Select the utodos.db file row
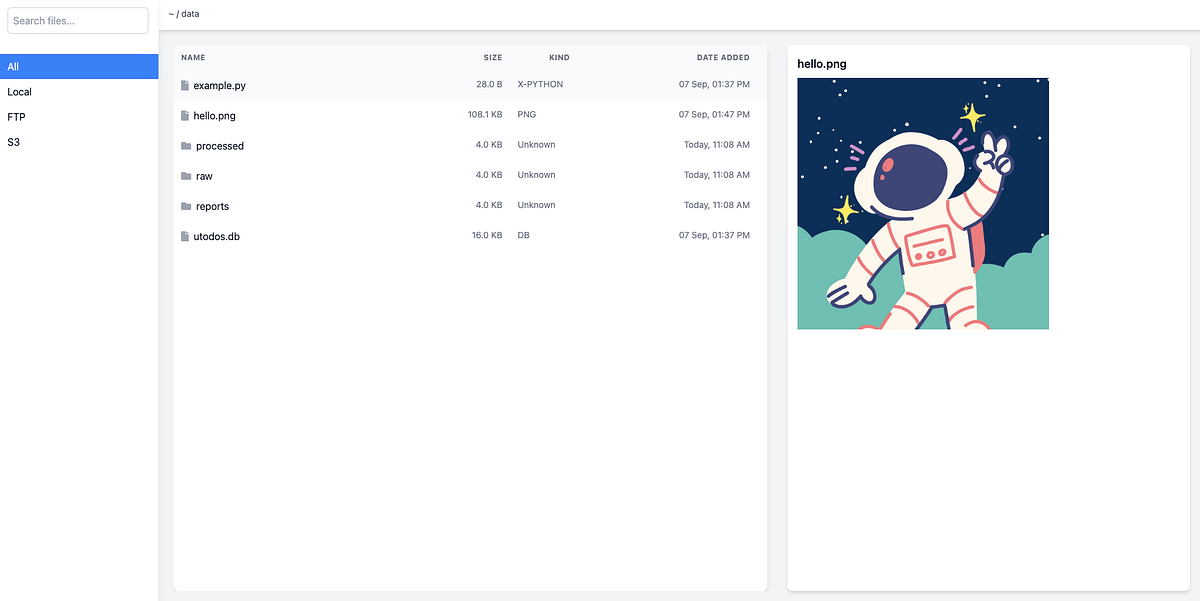 click(x=400, y=236)
